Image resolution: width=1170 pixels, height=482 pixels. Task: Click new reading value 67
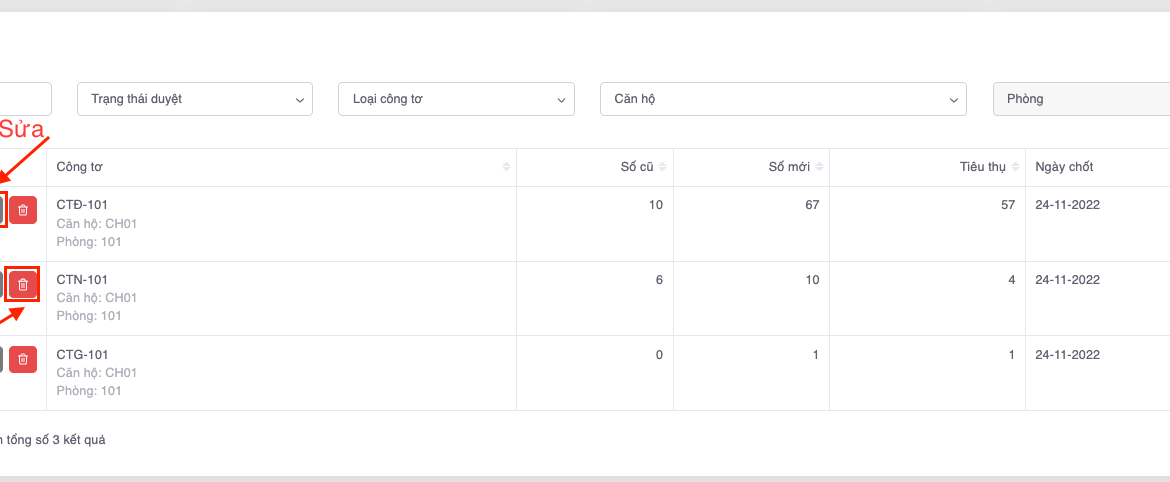click(x=811, y=205)
